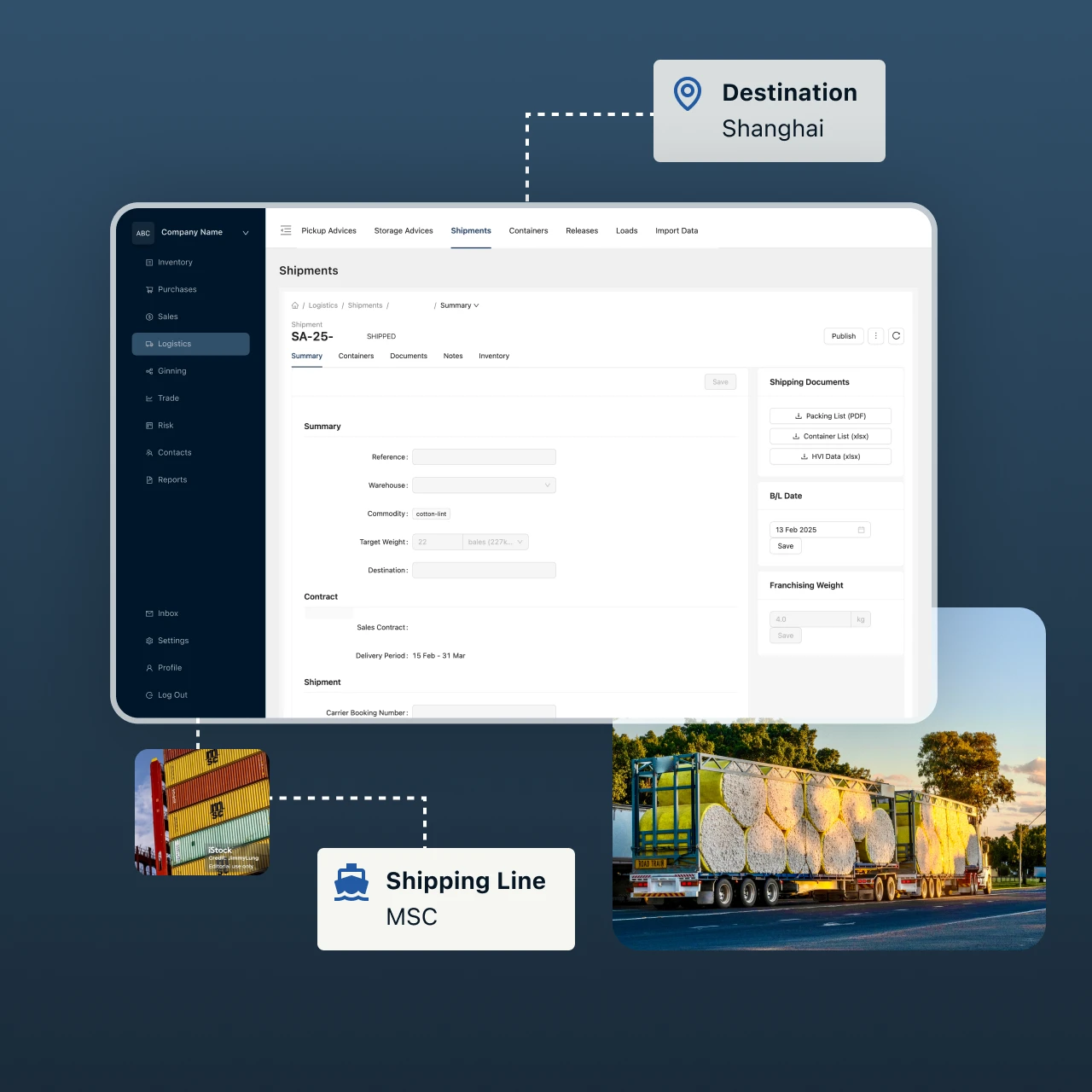The height and width of the screenshot is (1092, 1092).
Task: Switch to the Storage Advices tab
Action: click(x=404, y=231)
